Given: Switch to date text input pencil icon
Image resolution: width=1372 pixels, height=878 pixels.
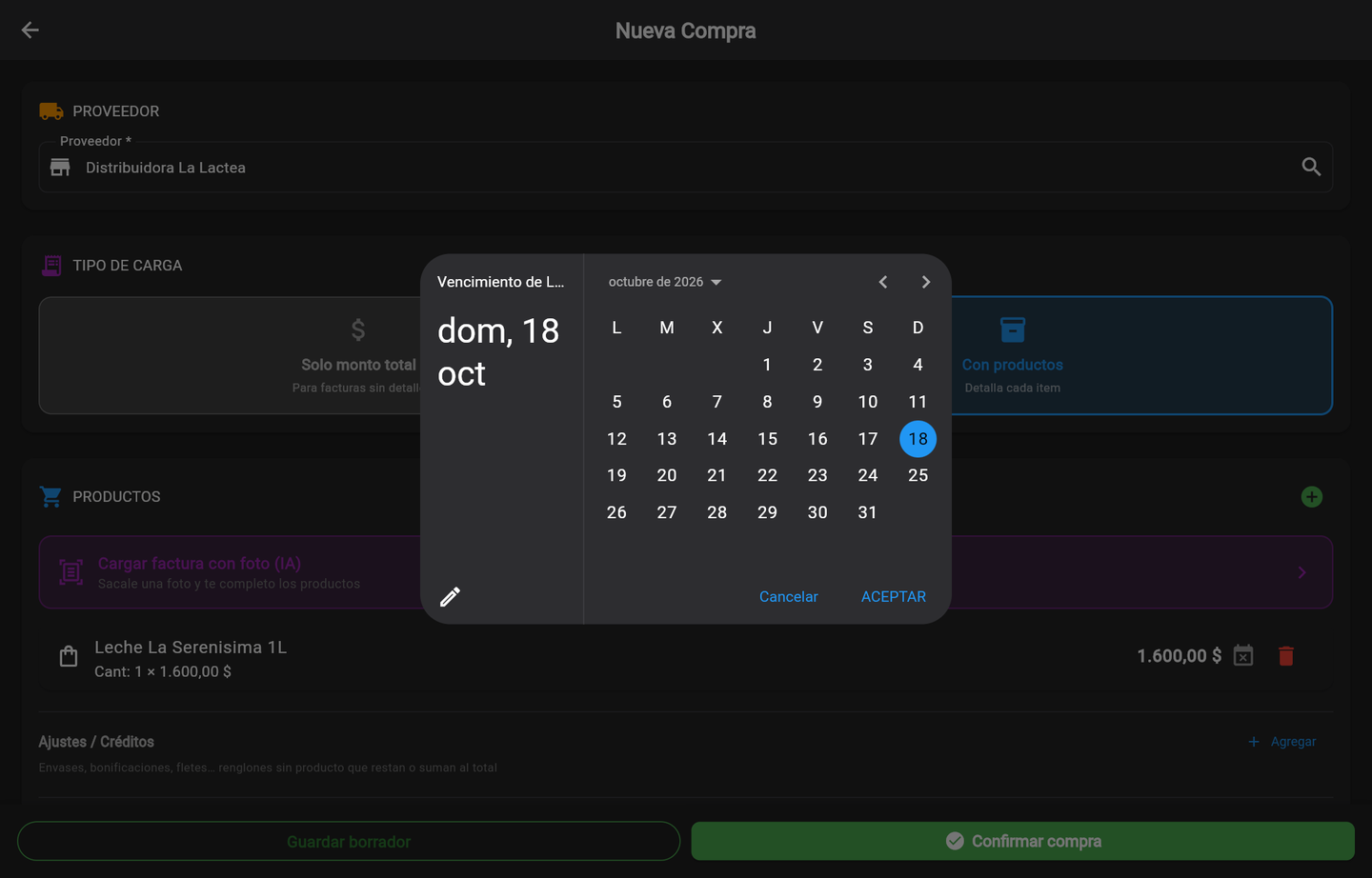Looking at the screenshot, I should pyautogui.click(x=450, y=597).
